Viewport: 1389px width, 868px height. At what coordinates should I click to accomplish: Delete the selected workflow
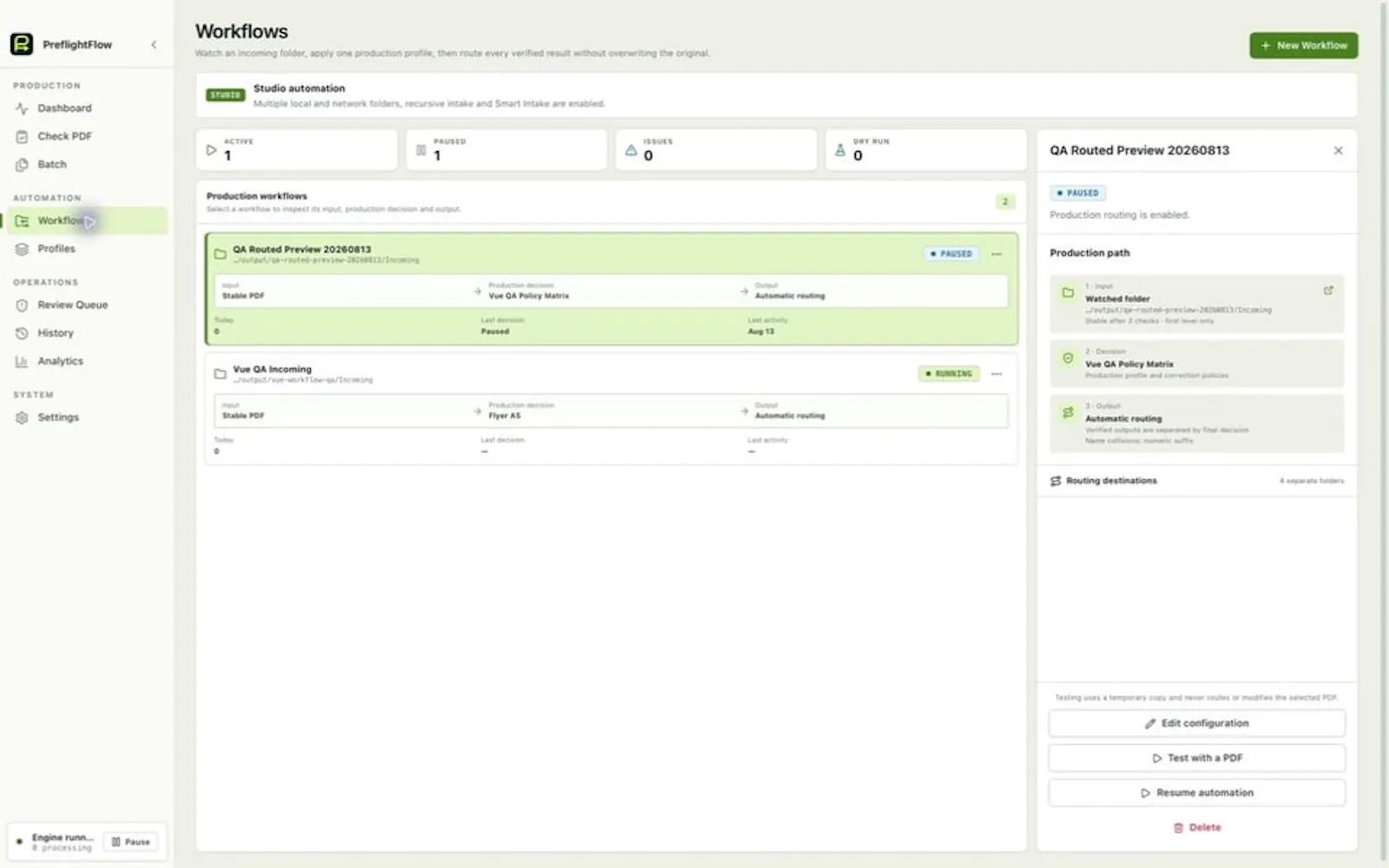tap(1197, 827)
